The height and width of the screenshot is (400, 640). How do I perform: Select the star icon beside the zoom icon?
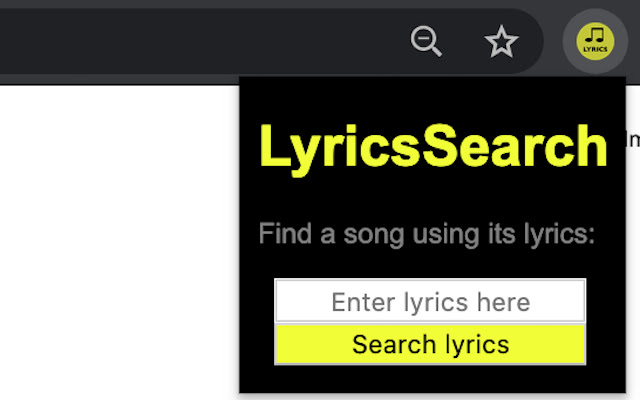pos(501,41)
